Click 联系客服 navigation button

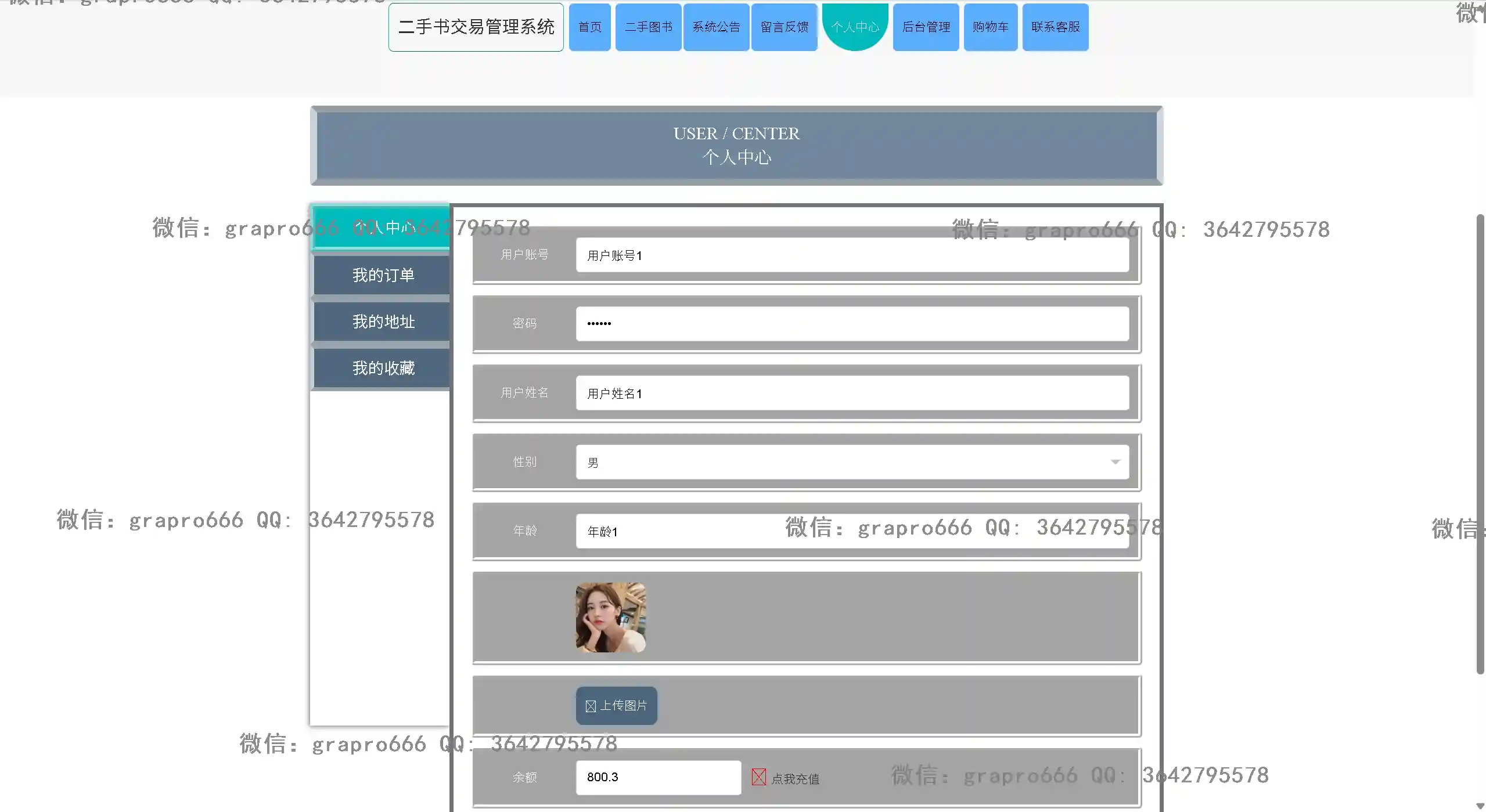pos(1055,27)
